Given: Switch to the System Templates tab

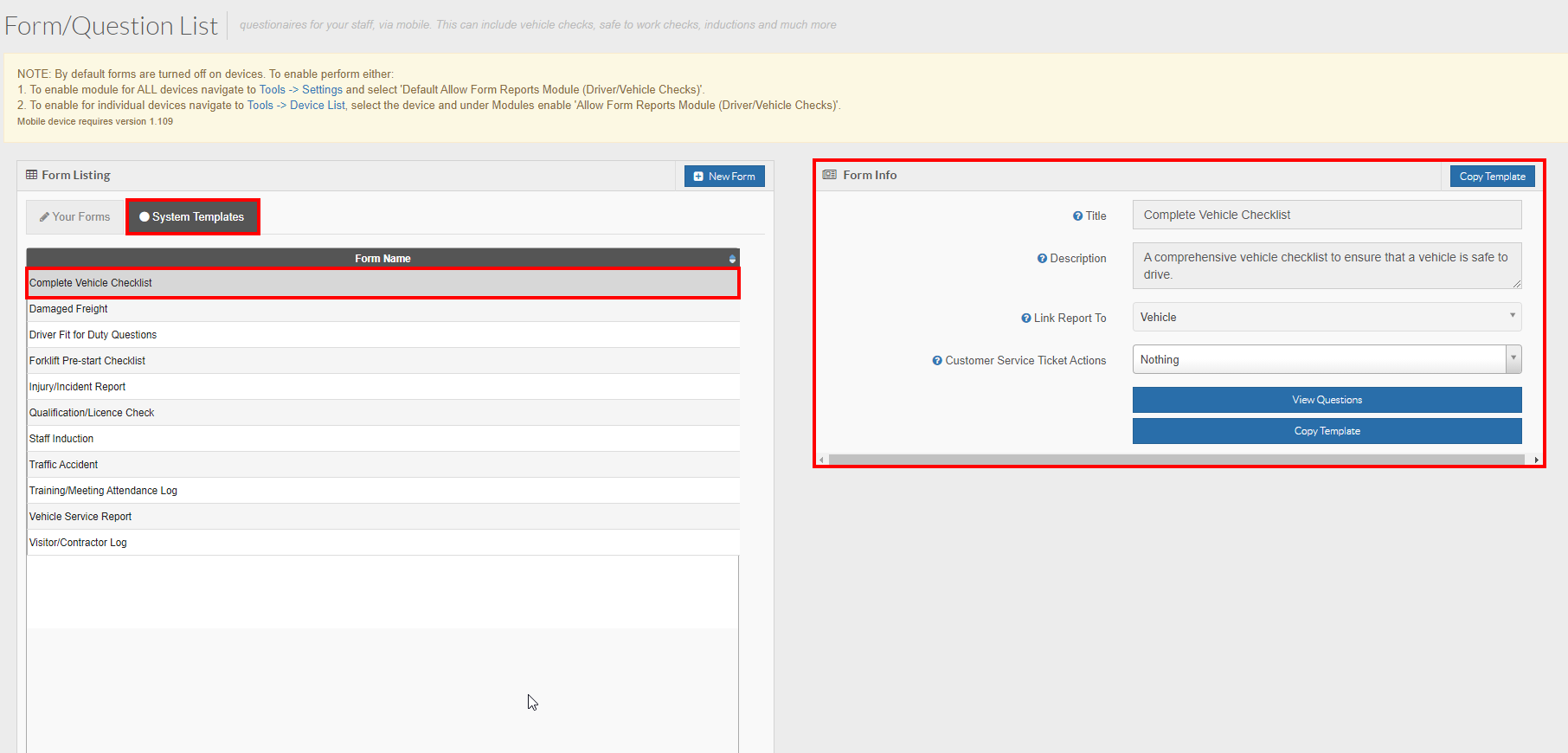Looking at the screenshot, I should (x=192, y=217).
